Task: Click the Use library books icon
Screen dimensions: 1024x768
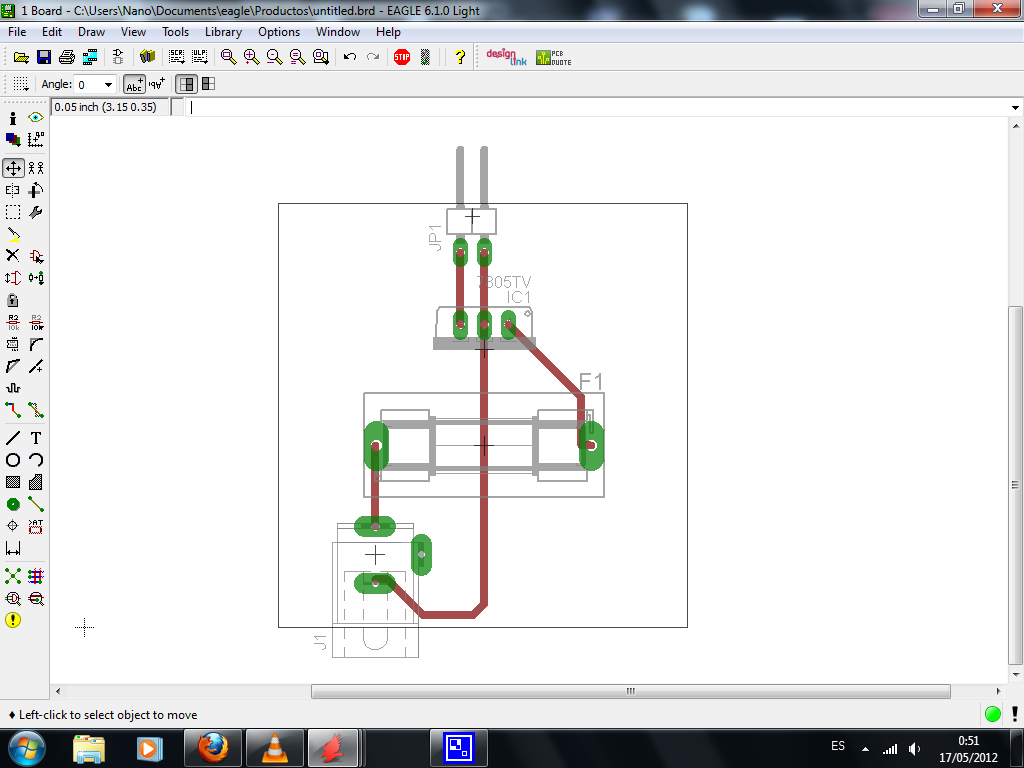Action: click(148, 57)
